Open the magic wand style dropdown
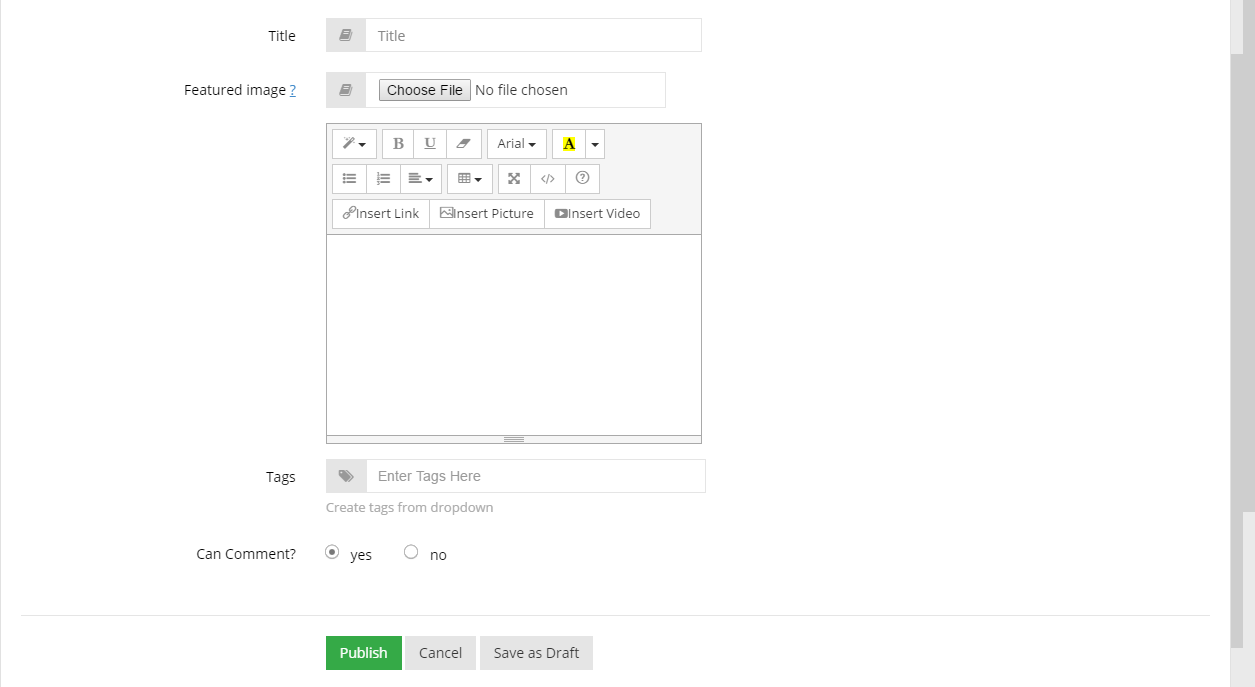1255x687 pixels. click(x=354, y=144)
